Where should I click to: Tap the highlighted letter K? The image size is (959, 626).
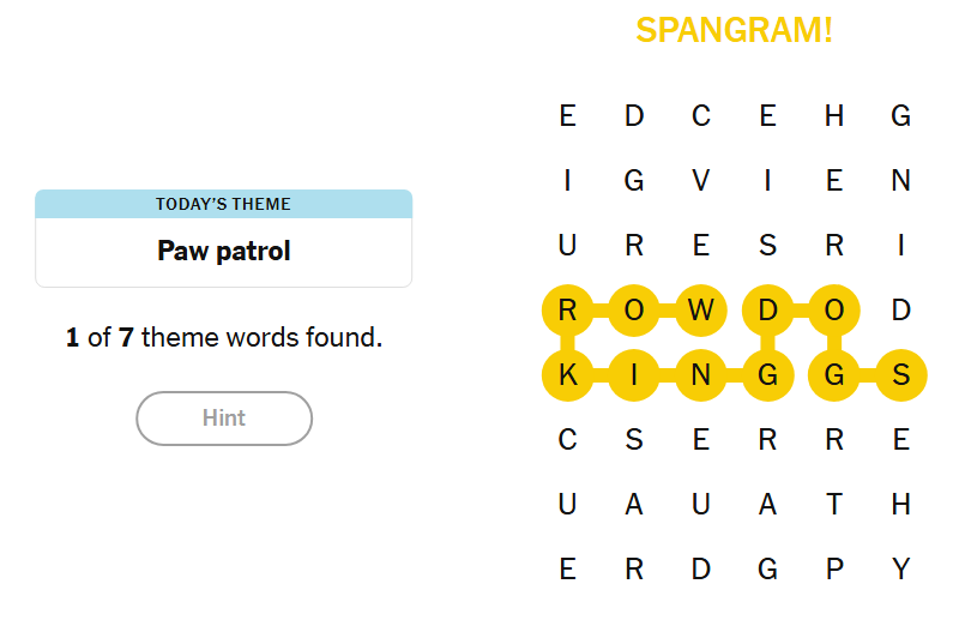[x=567, y=376]
